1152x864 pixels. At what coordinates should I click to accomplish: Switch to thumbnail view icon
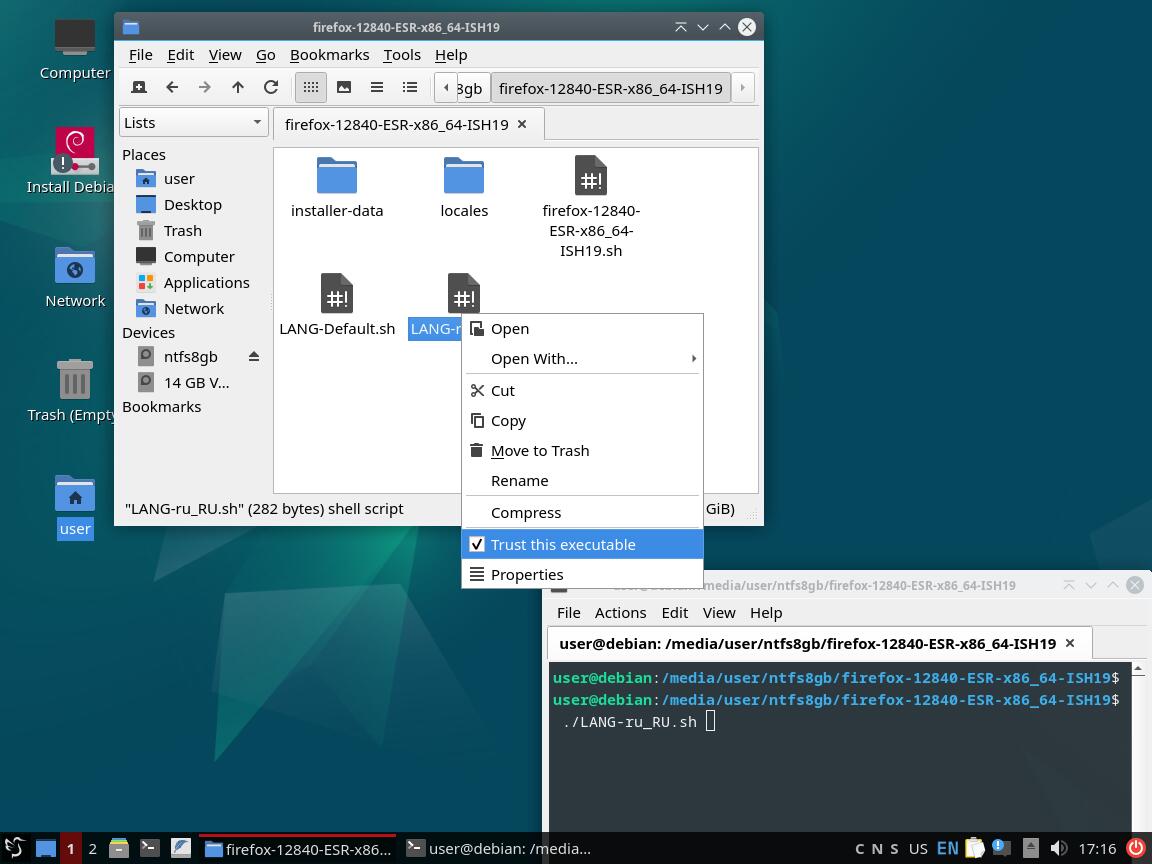coord(344,88)
